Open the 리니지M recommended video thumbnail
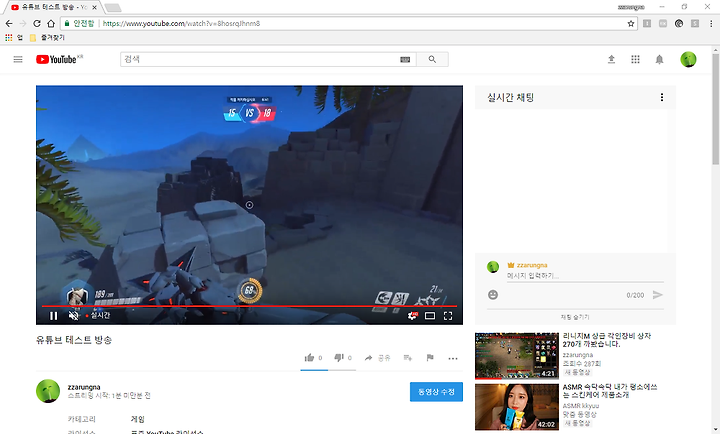 pyautogui.click(x=517, y=356)
